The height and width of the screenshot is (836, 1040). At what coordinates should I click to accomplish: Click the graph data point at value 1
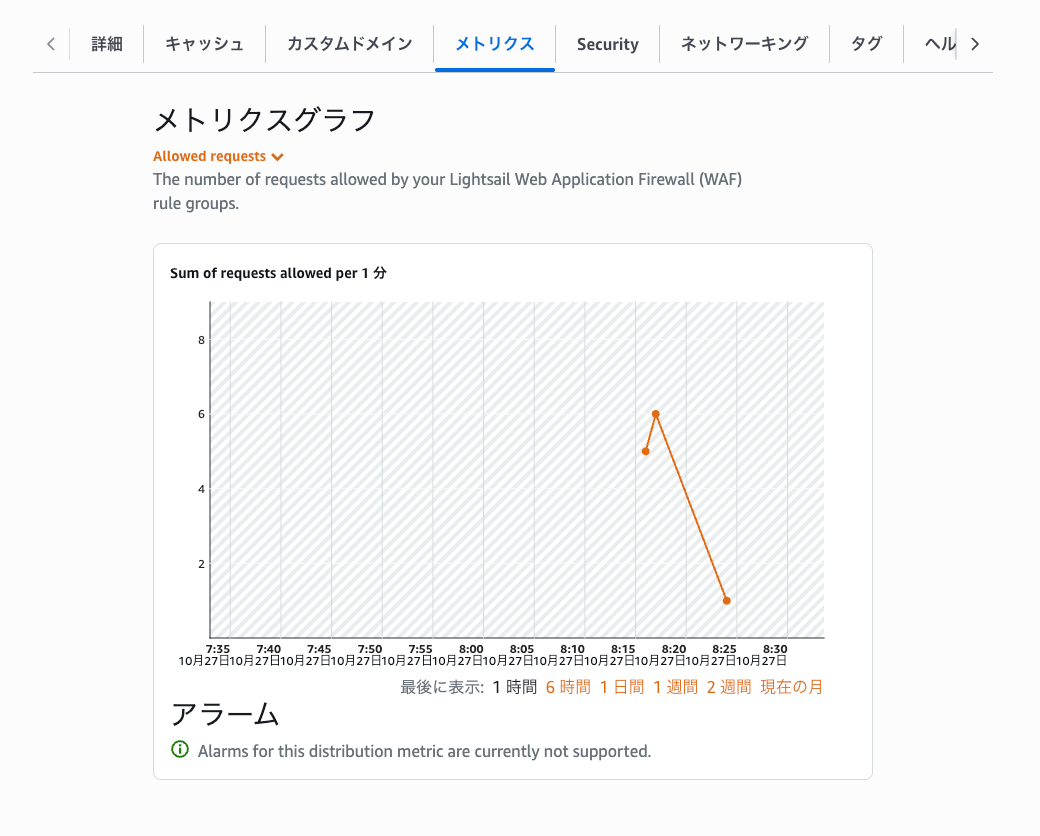727,600
